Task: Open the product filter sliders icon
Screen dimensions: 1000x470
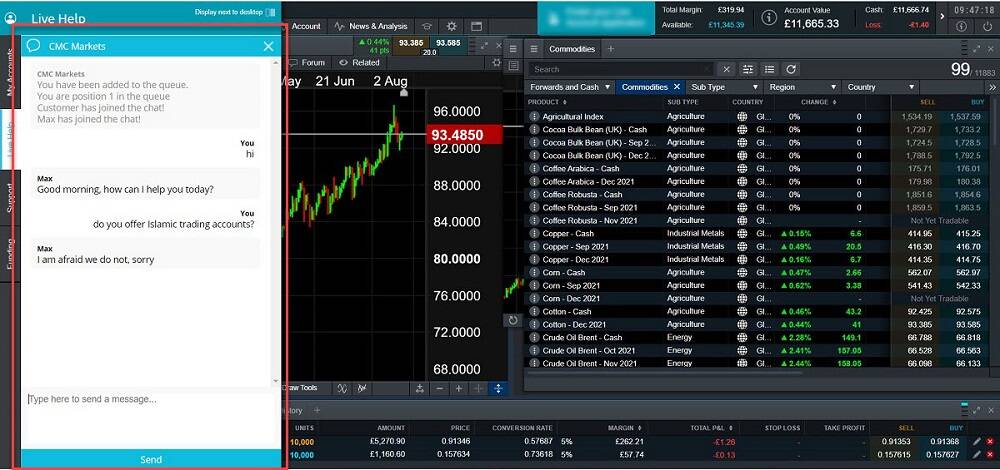Action: 747,69
